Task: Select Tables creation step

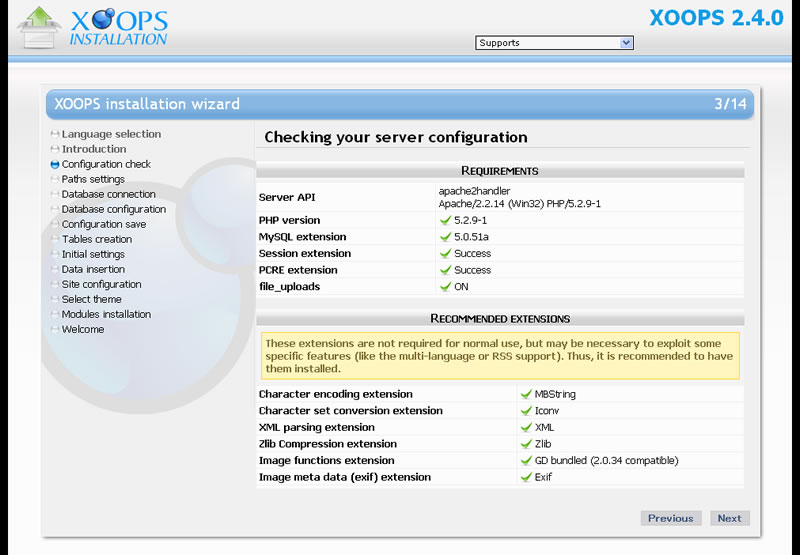Action: (96, 239)
